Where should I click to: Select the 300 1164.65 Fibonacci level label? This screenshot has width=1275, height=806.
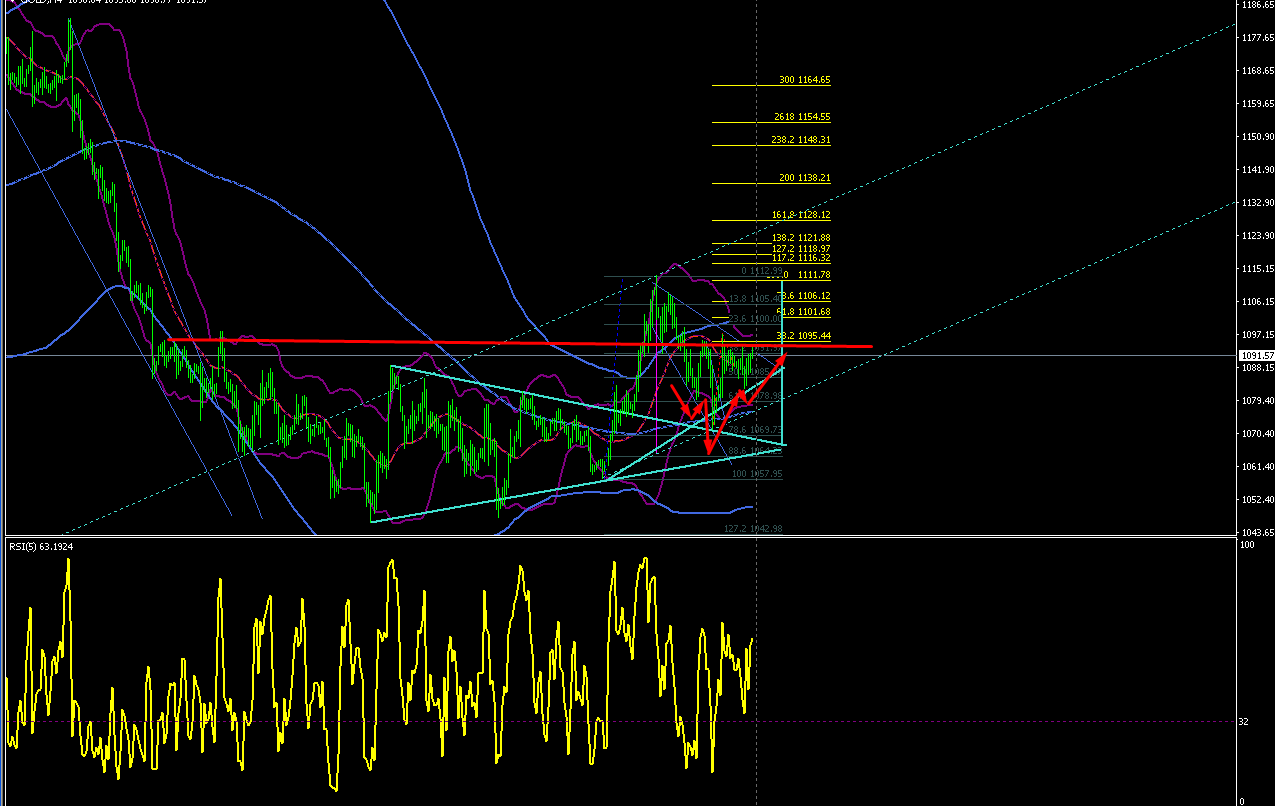pyautogui.click(x=805, y=80)
